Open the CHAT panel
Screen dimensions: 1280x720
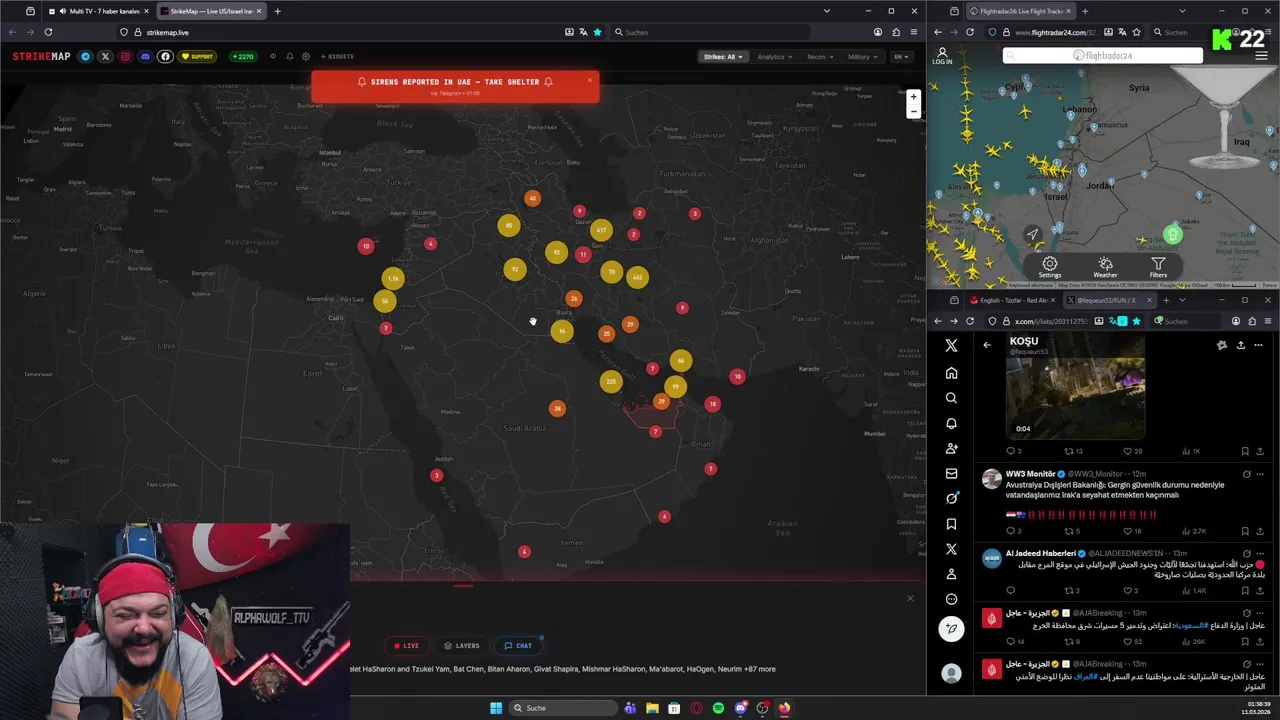[518, 646]
